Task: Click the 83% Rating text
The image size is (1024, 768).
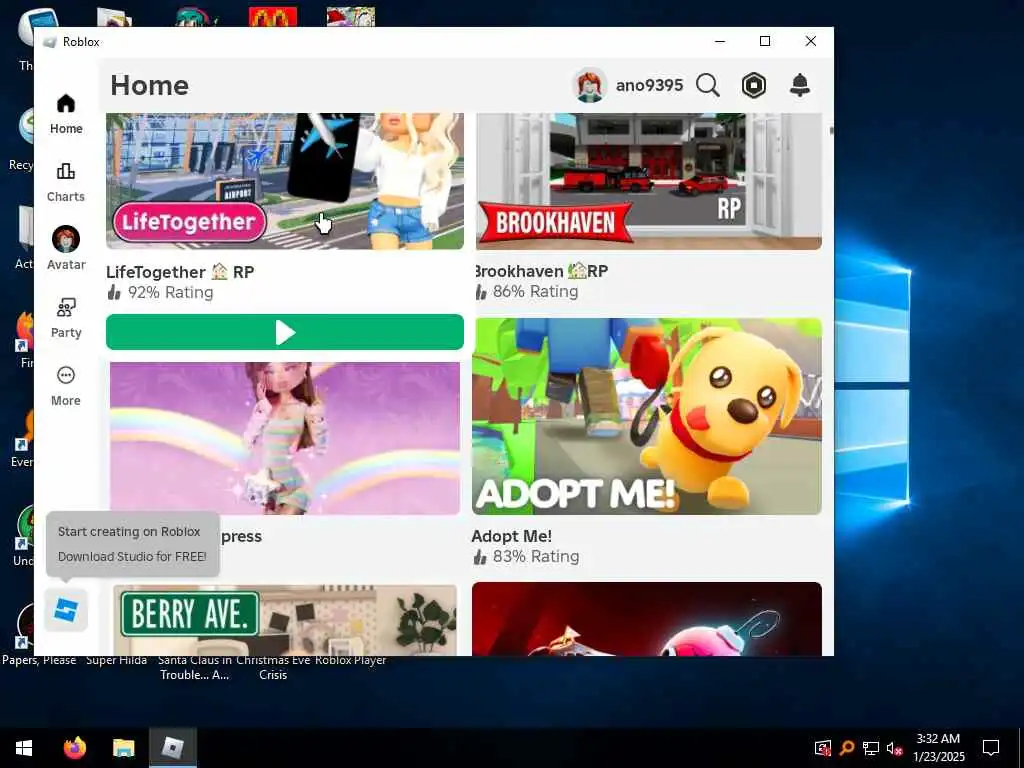Action: 536,556
